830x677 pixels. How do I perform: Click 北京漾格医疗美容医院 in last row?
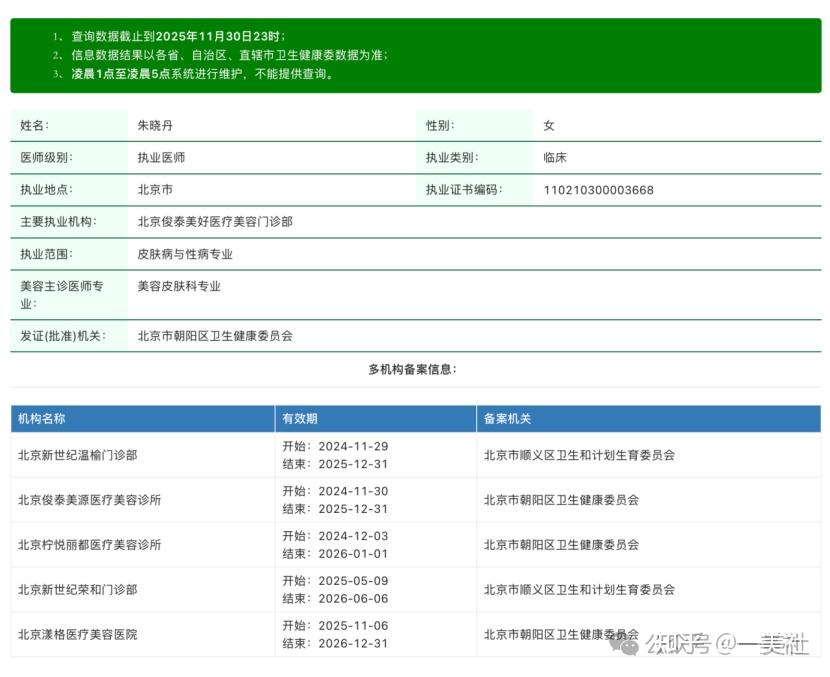point(80,634)
